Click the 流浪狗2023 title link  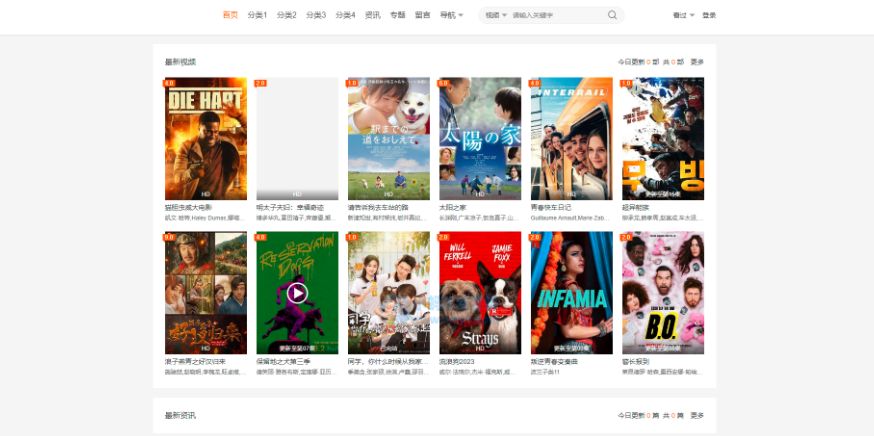[x=457, y=362]
